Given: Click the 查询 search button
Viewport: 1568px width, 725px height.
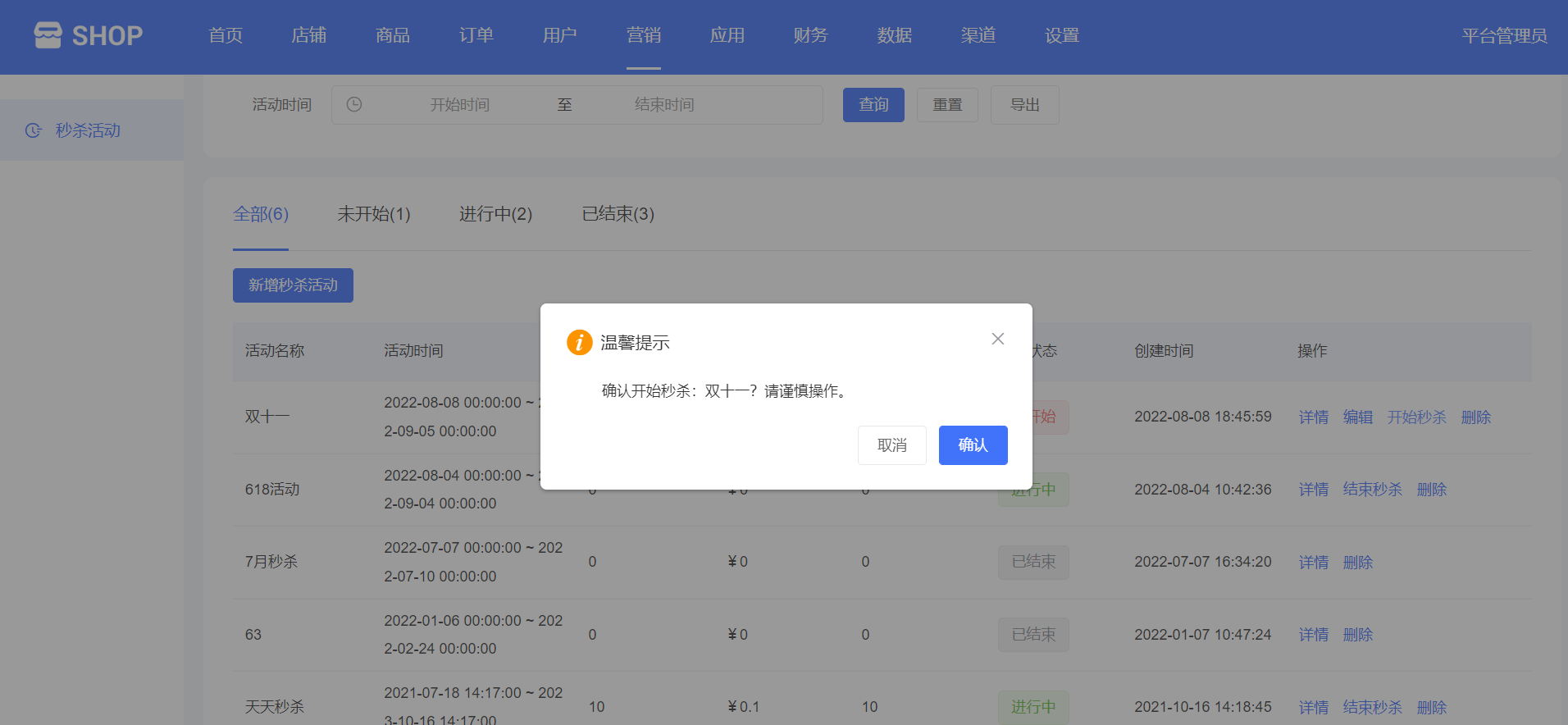Looking at the screenshot, I should point(873,105).
